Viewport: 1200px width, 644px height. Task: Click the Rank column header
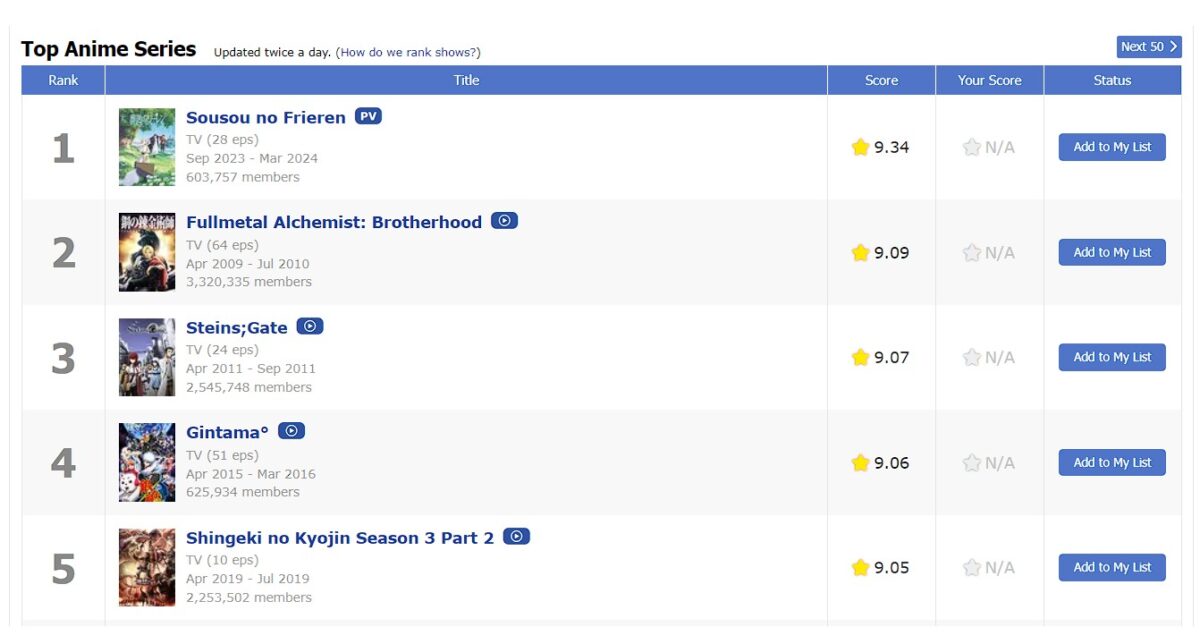point(63,80)
